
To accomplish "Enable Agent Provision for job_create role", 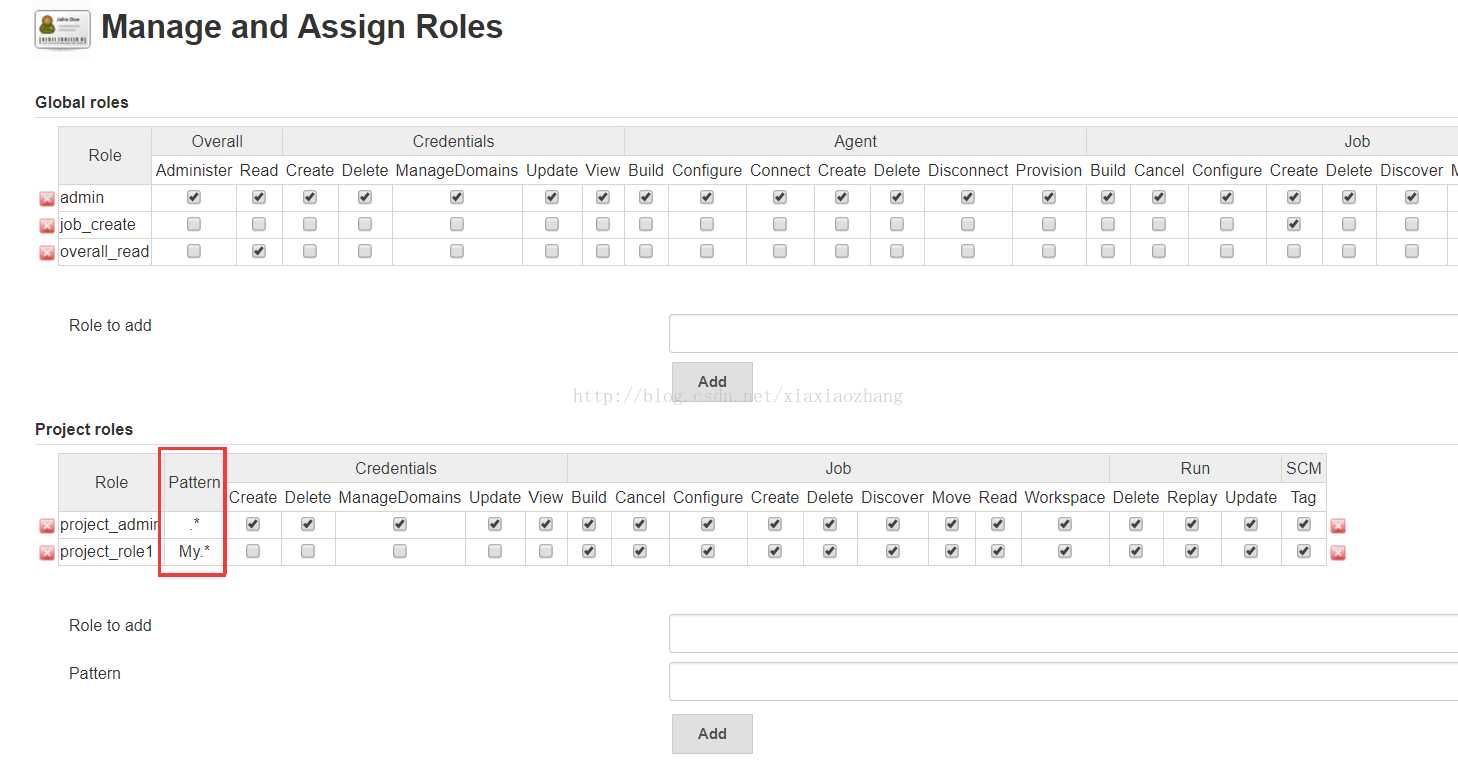I will (x=1049, y=224).
